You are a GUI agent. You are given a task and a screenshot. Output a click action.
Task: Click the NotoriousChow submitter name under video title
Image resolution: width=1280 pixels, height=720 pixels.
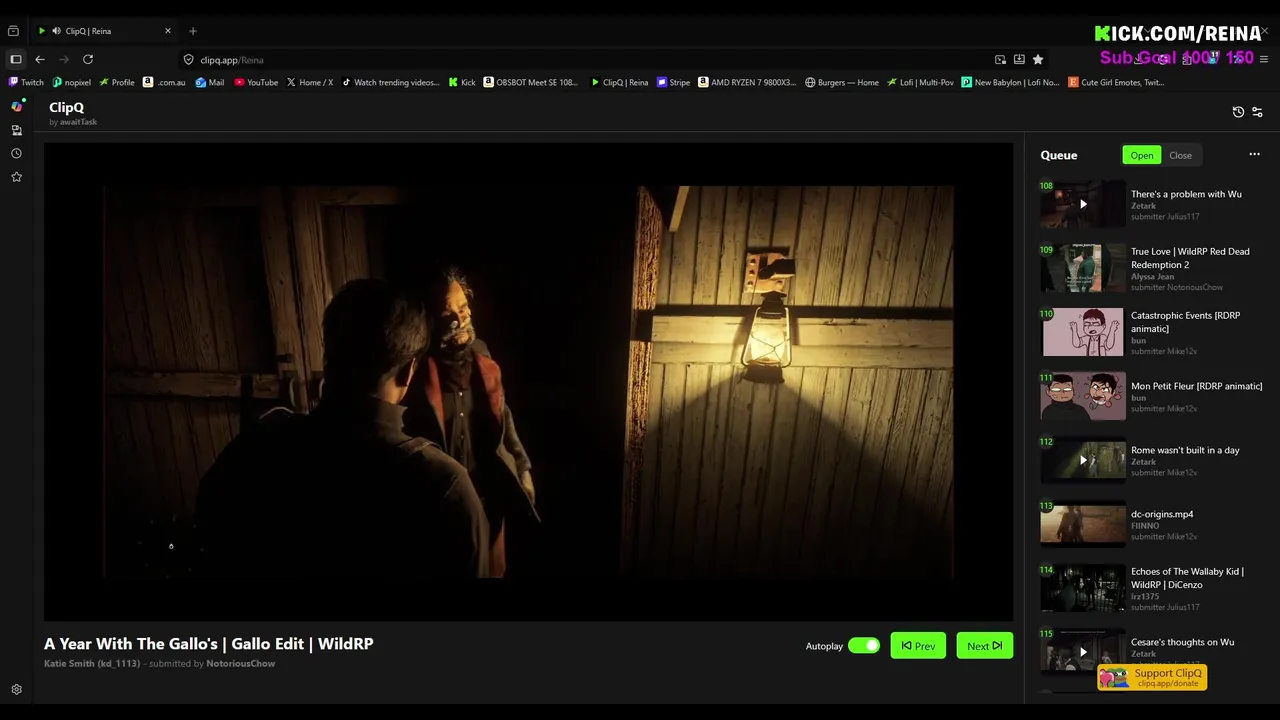pos(240,663)
